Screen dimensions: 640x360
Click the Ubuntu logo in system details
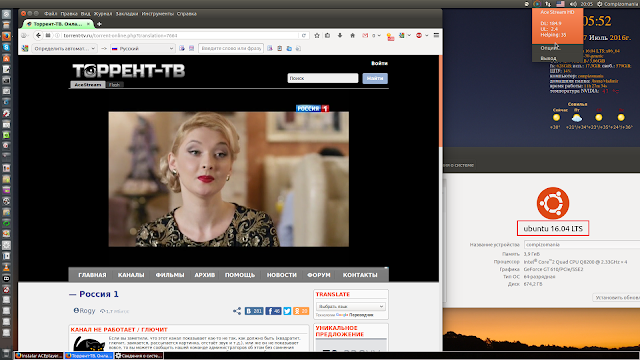[553, 203]
